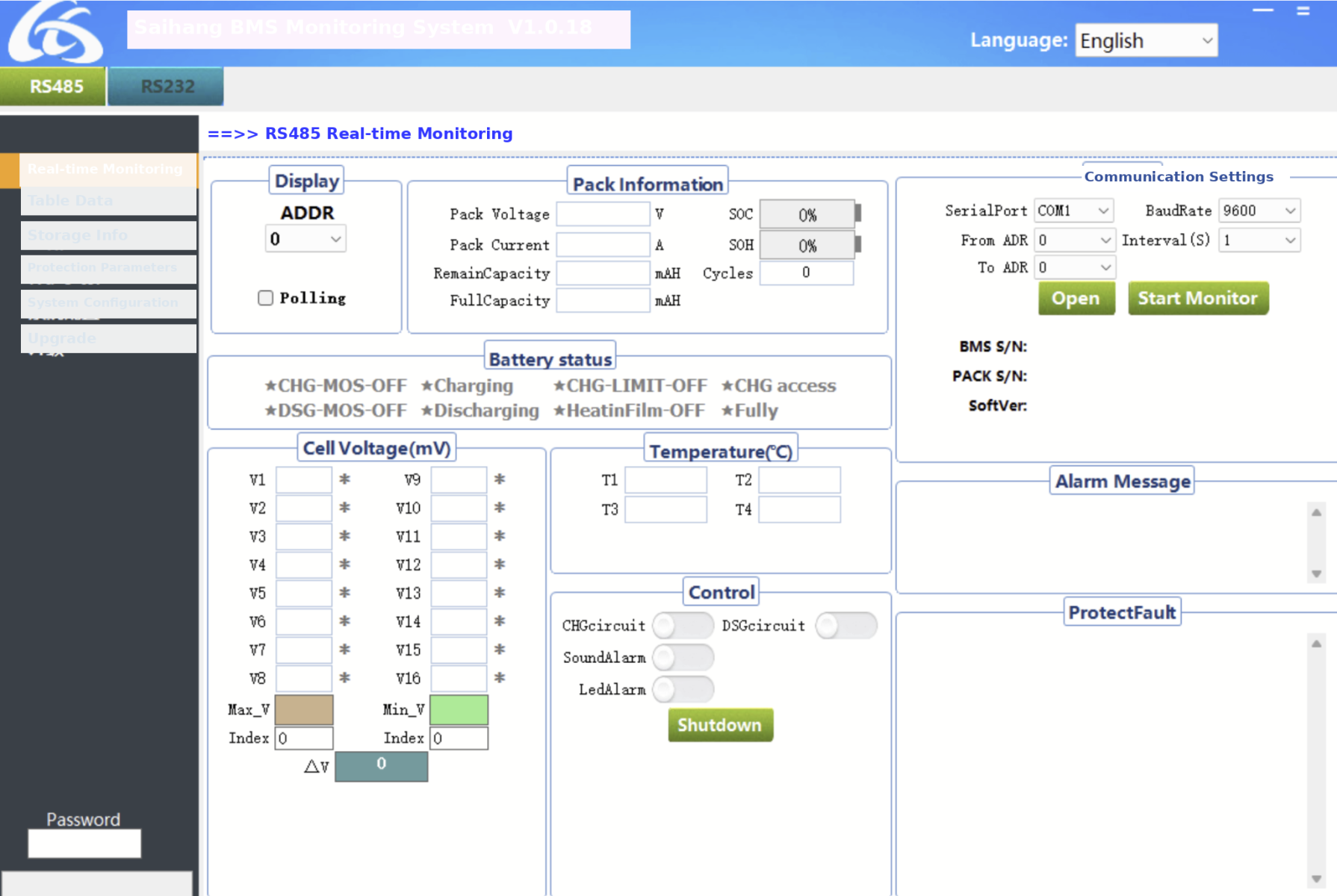Open the BaudRate 9600 dropdown
Image resolution: width=1337 pixels, height=896 pixels.
[1259, 211]
